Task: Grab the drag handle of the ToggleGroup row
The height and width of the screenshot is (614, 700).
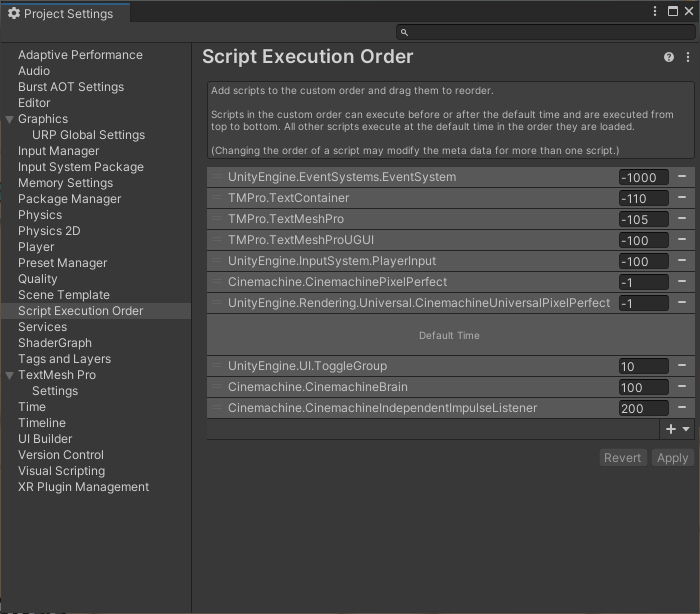Action: coord(217,365)
